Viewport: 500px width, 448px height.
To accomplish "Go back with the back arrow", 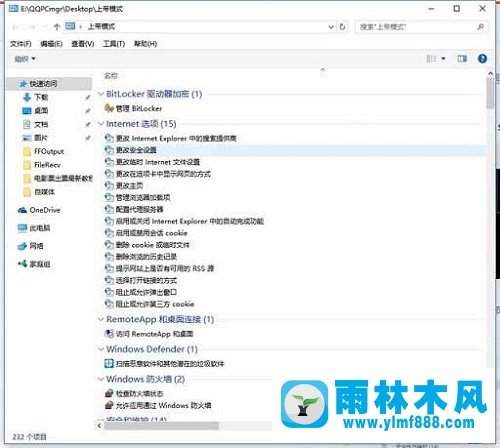I will tap(15, 27).
